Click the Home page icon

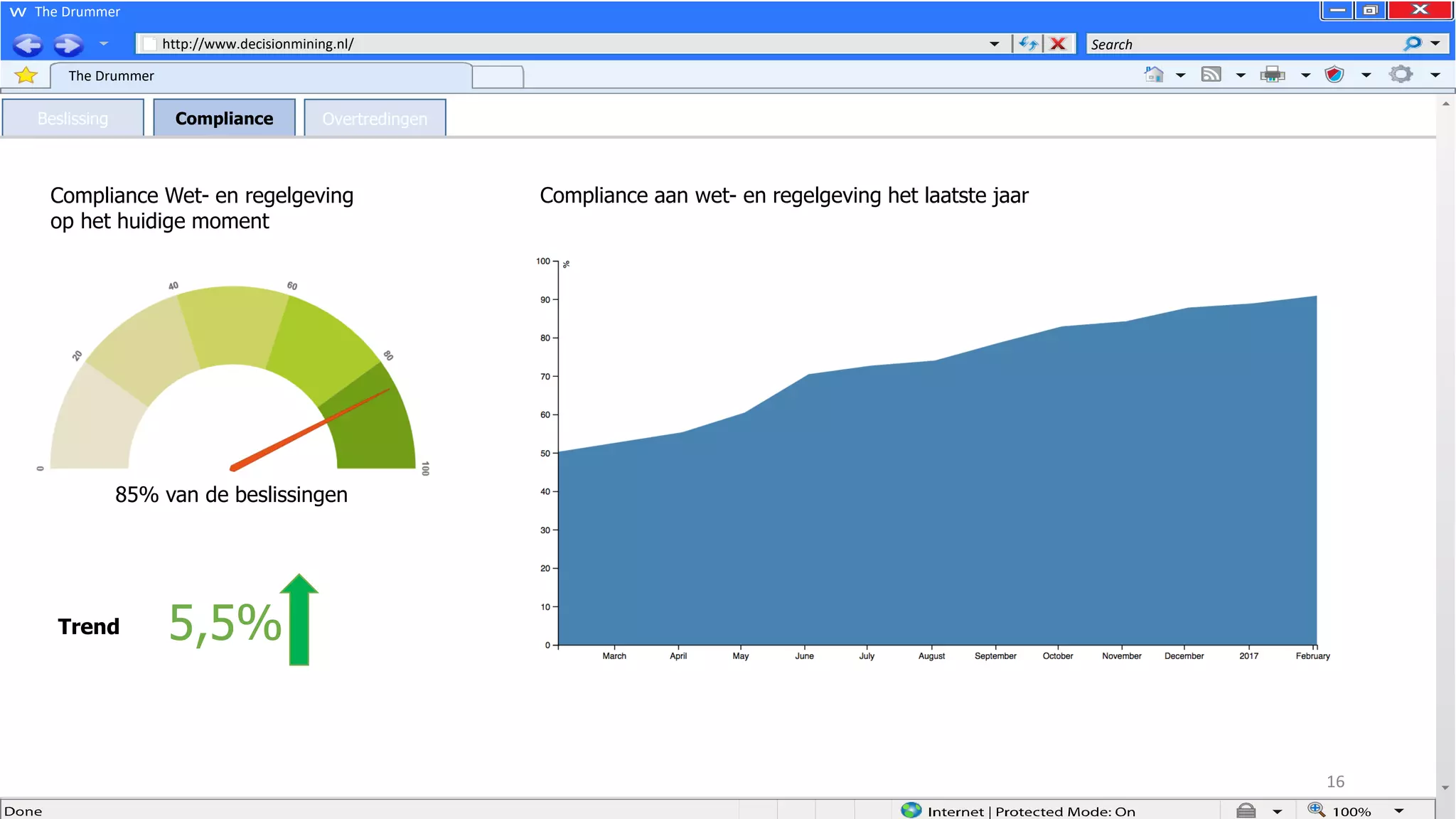click(1154, 74)
